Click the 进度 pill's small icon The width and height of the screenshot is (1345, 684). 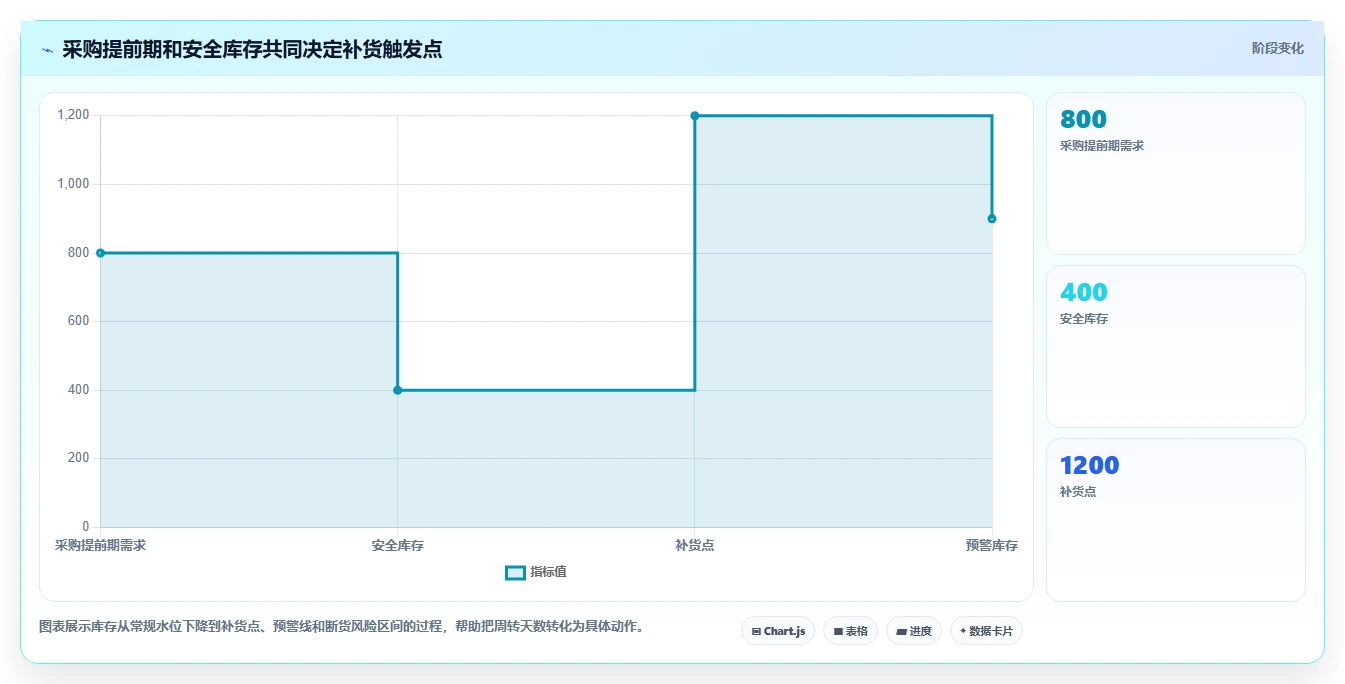901,632
